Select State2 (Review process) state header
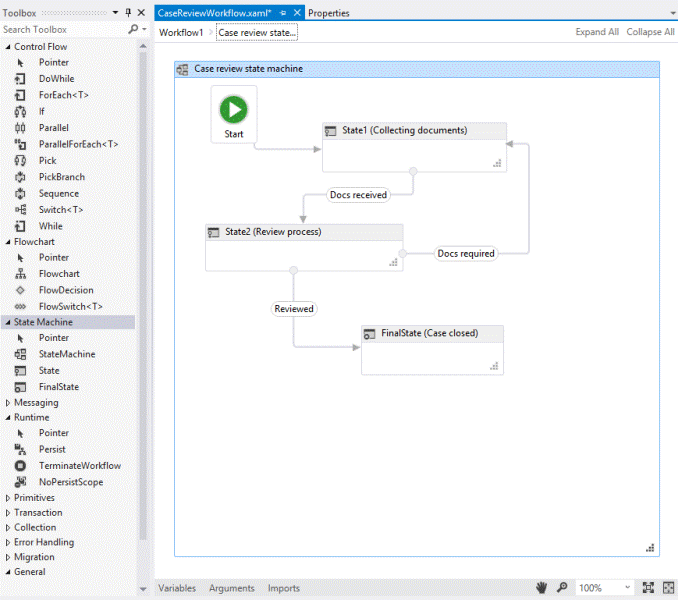 [x=304, y=232]
